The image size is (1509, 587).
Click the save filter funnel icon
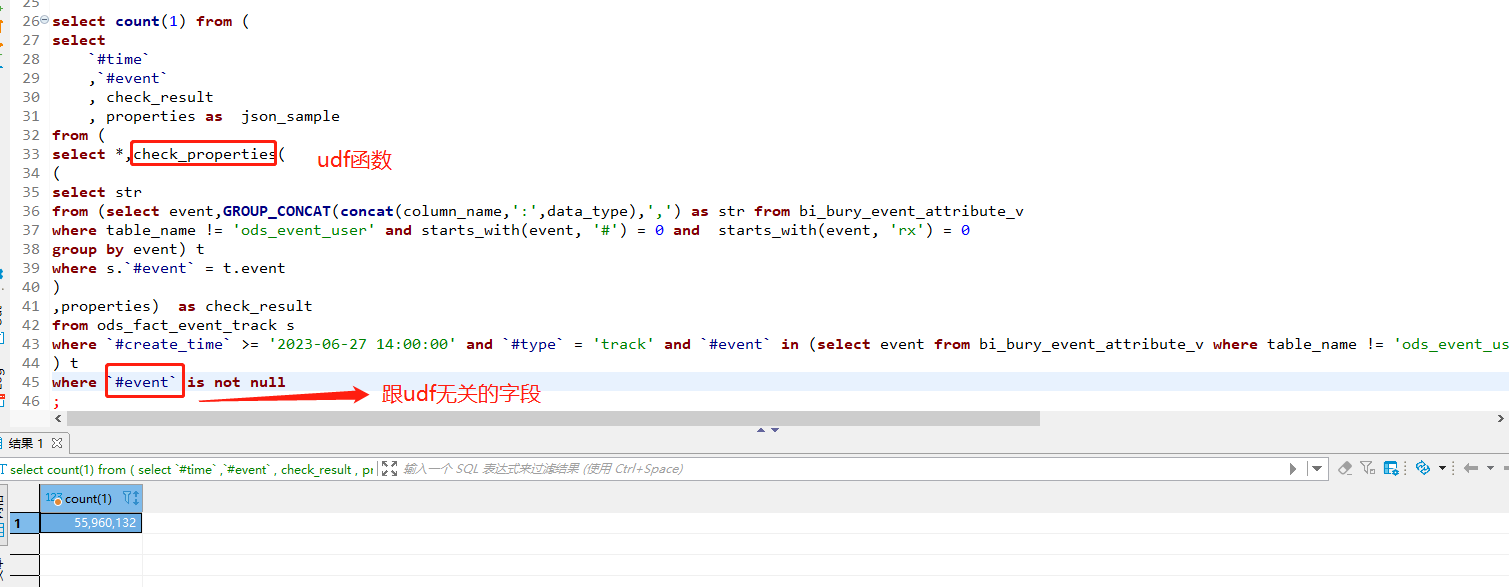[1367, 468]
